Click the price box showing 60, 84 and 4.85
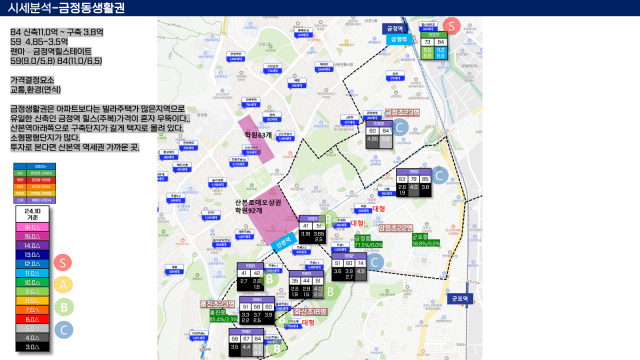Screen dimensions: 640x360 click(379, 134)
